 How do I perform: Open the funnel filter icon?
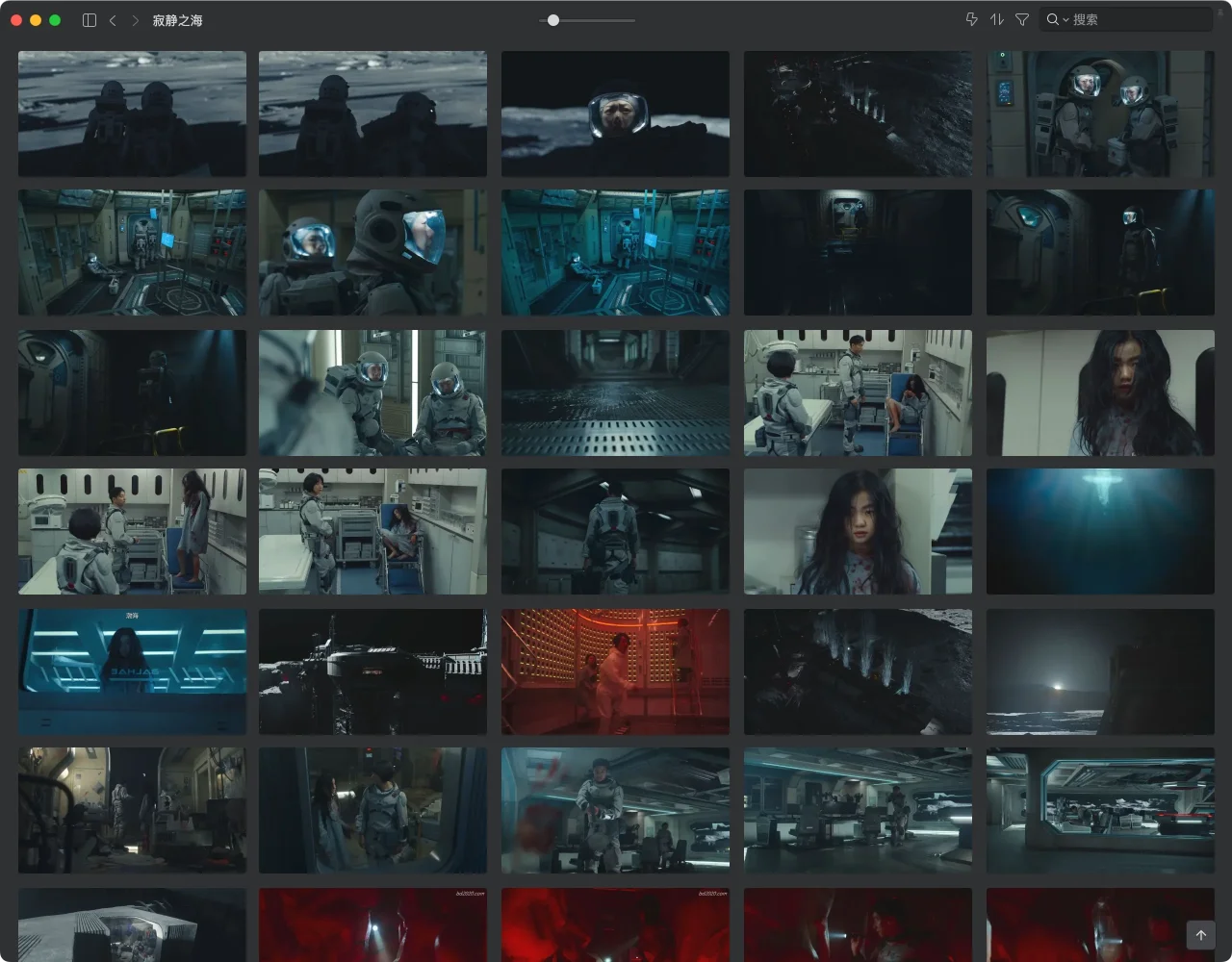(x=1022, y=19)
